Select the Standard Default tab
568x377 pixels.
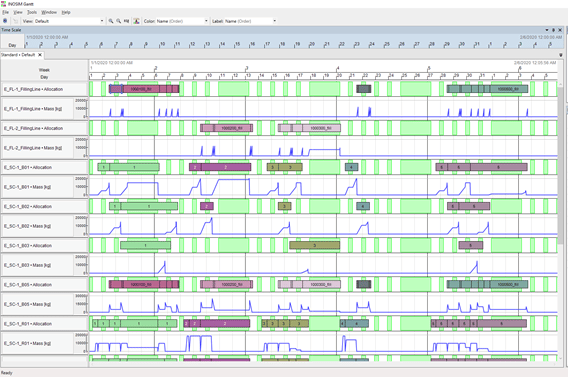tap(18, 55)
